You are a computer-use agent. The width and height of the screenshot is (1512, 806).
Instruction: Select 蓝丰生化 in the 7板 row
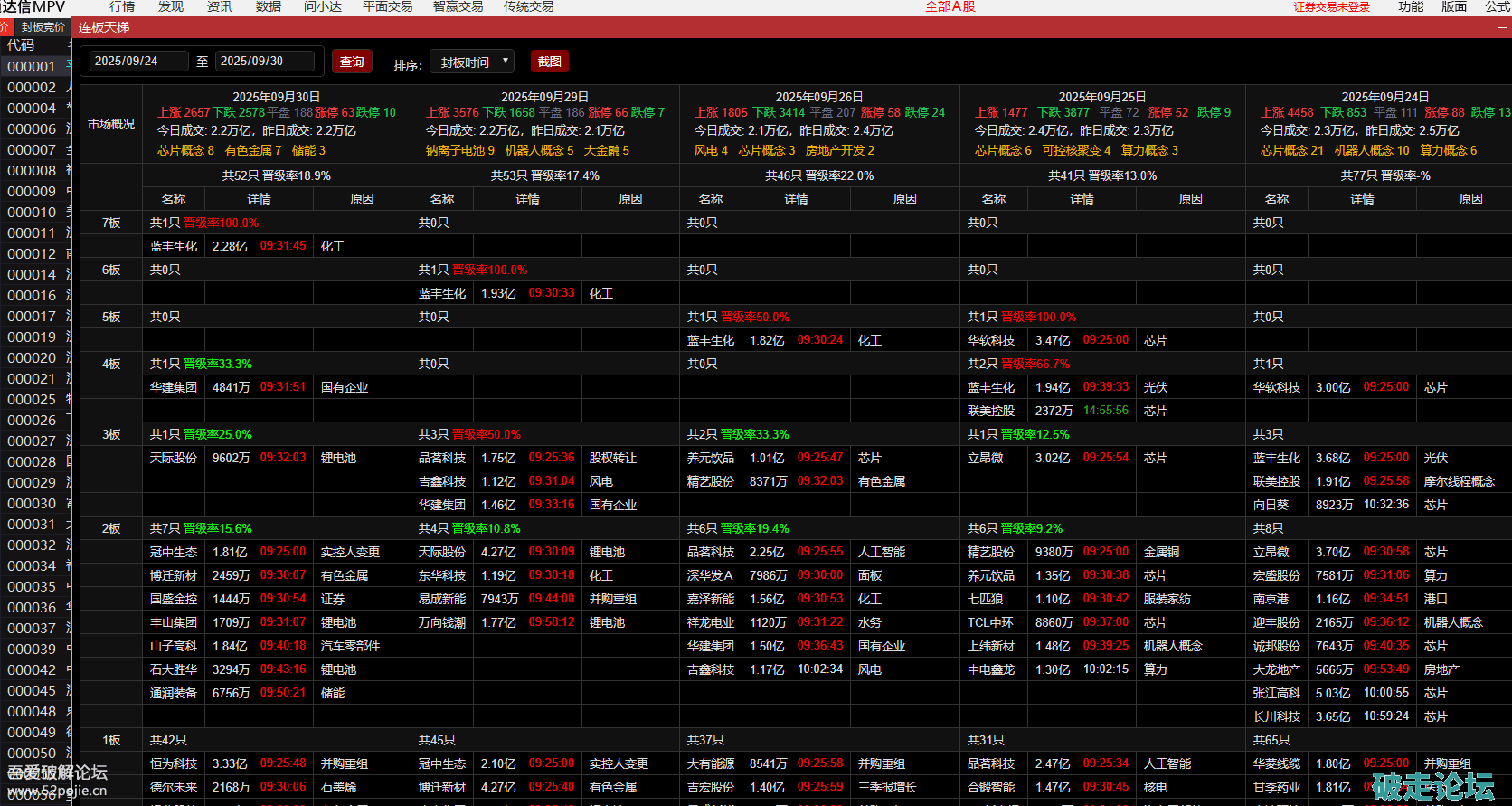(174, 246)
